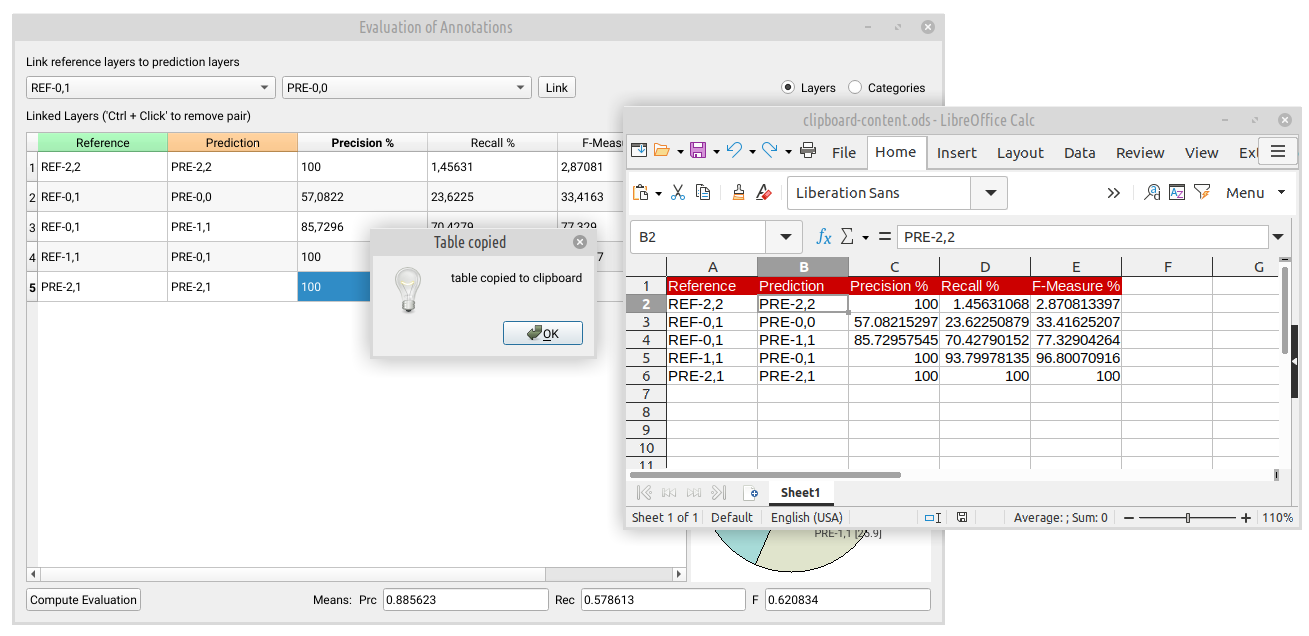1309x636 pixels.
Task: Switch to the Home tab
Action: pos(895,152)
